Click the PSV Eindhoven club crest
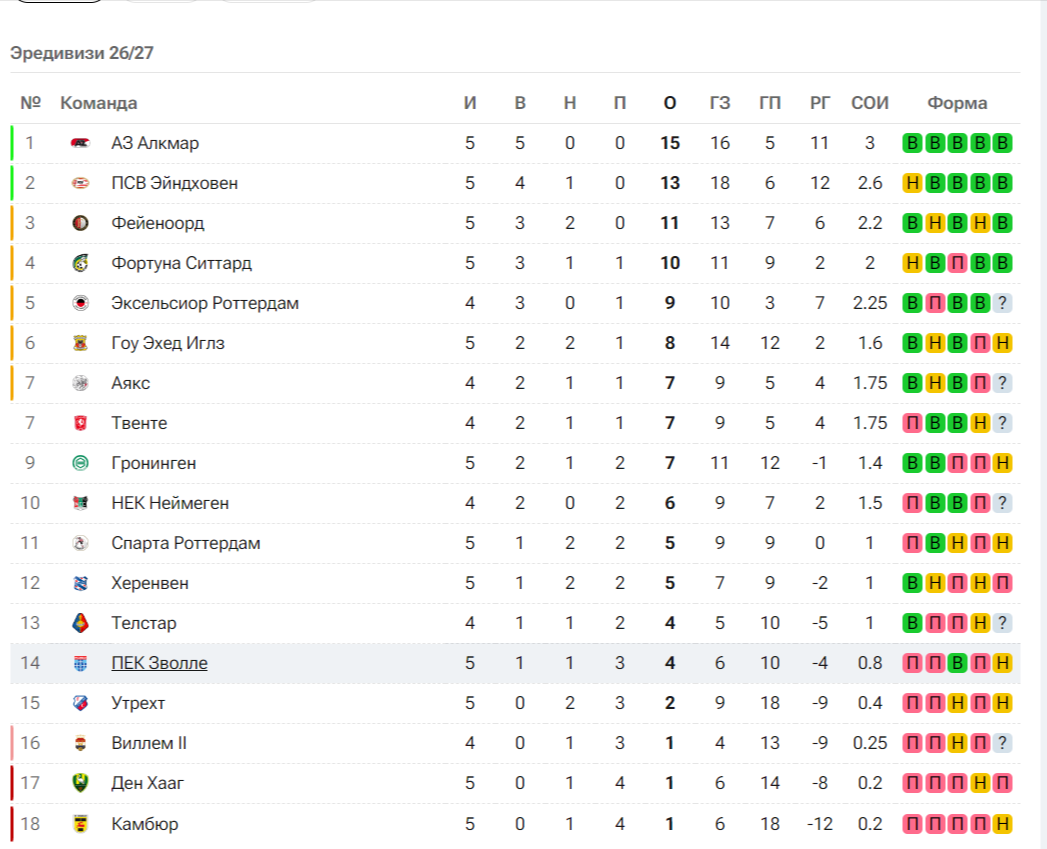Image resolution: width=1047 pixels, height=849 pixels. (80, 183)
